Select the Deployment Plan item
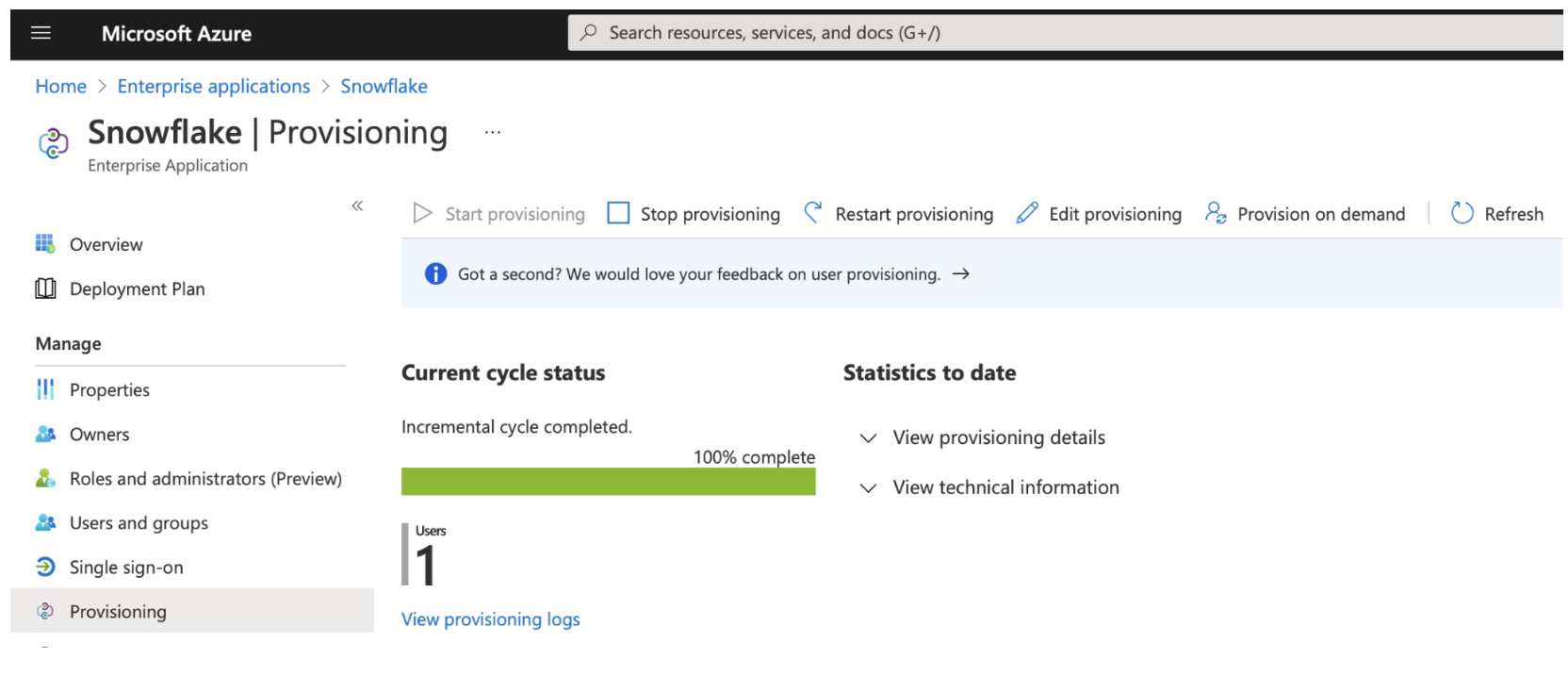Viewport: 1568px width, 675px height. point(137,288)
